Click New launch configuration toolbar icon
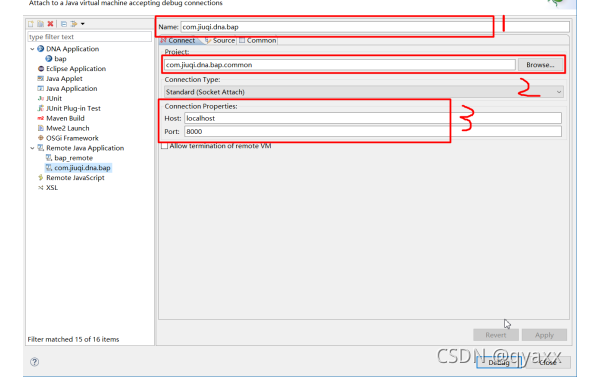The image size is (592, 388). click(31, 24)
